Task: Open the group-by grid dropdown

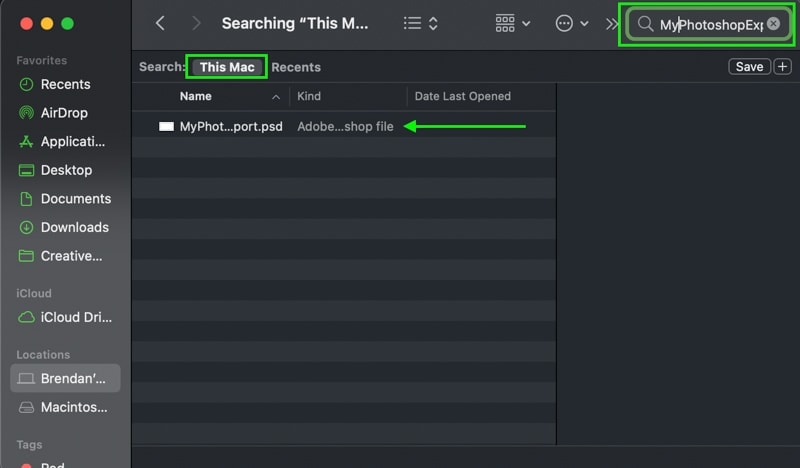Action: [x=512, y=23]
